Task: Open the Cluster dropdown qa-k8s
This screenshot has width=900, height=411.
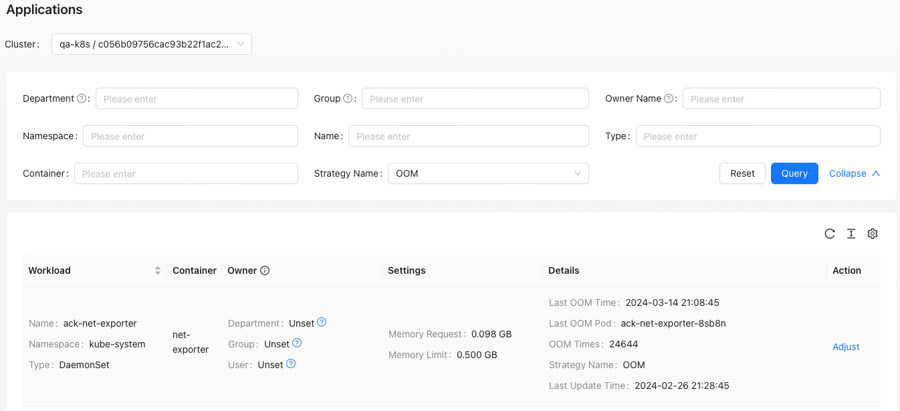Action: tap(152, 44)
